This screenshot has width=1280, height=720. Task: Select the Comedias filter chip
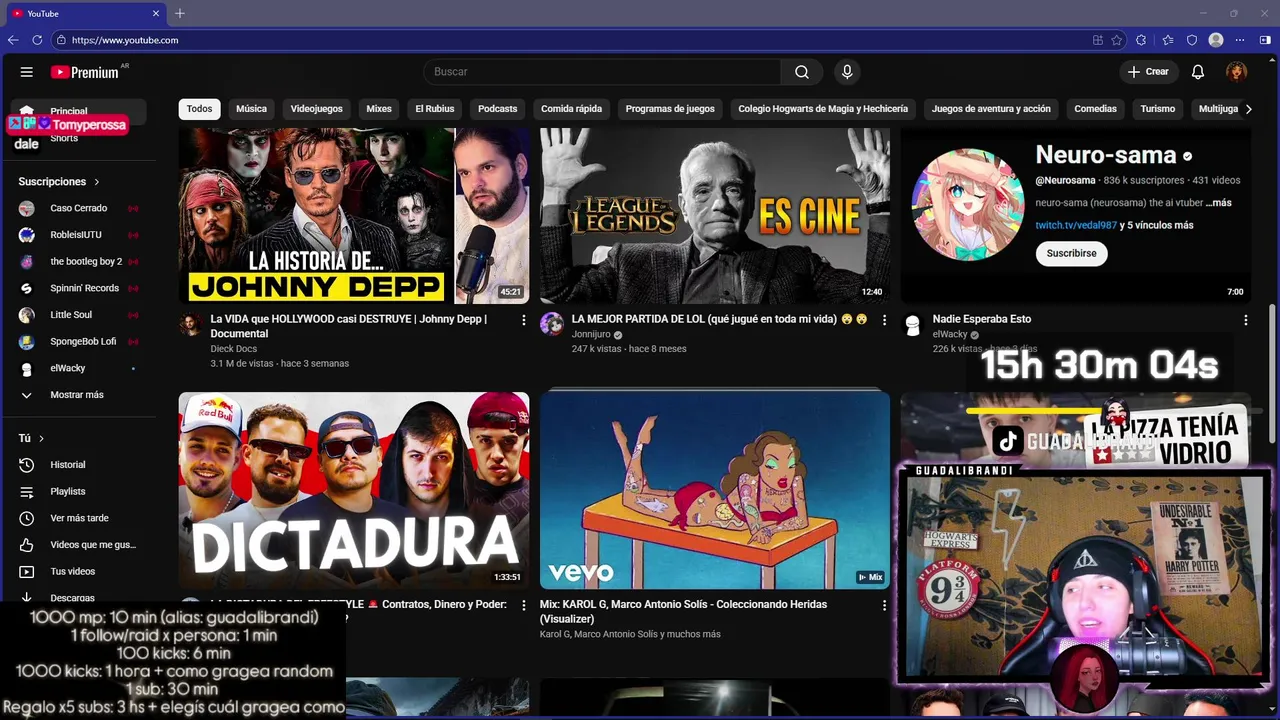point(1095,109)
